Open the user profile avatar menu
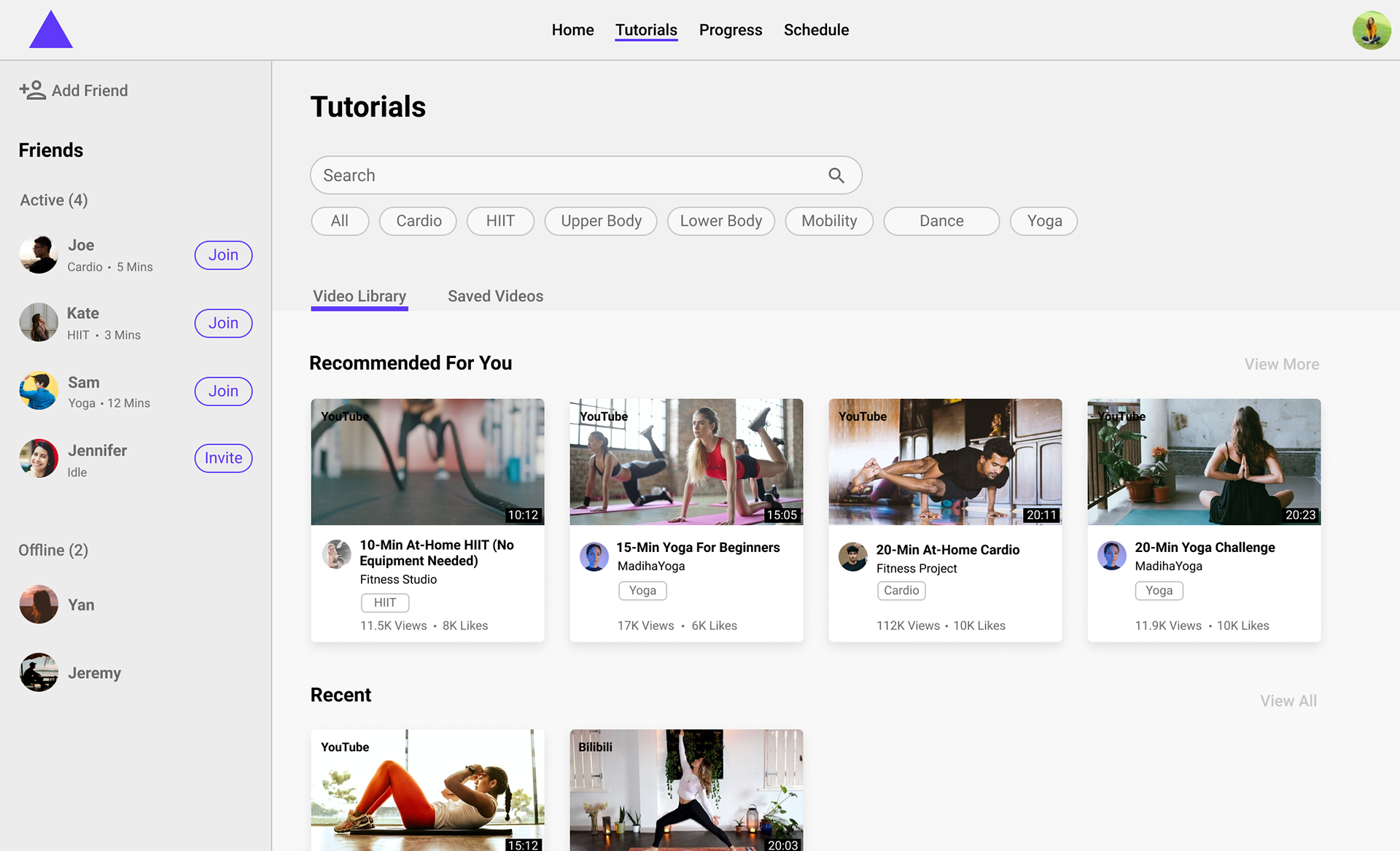The width and height of the screenshot is (1400, 851). click(x=1372, y=30)
